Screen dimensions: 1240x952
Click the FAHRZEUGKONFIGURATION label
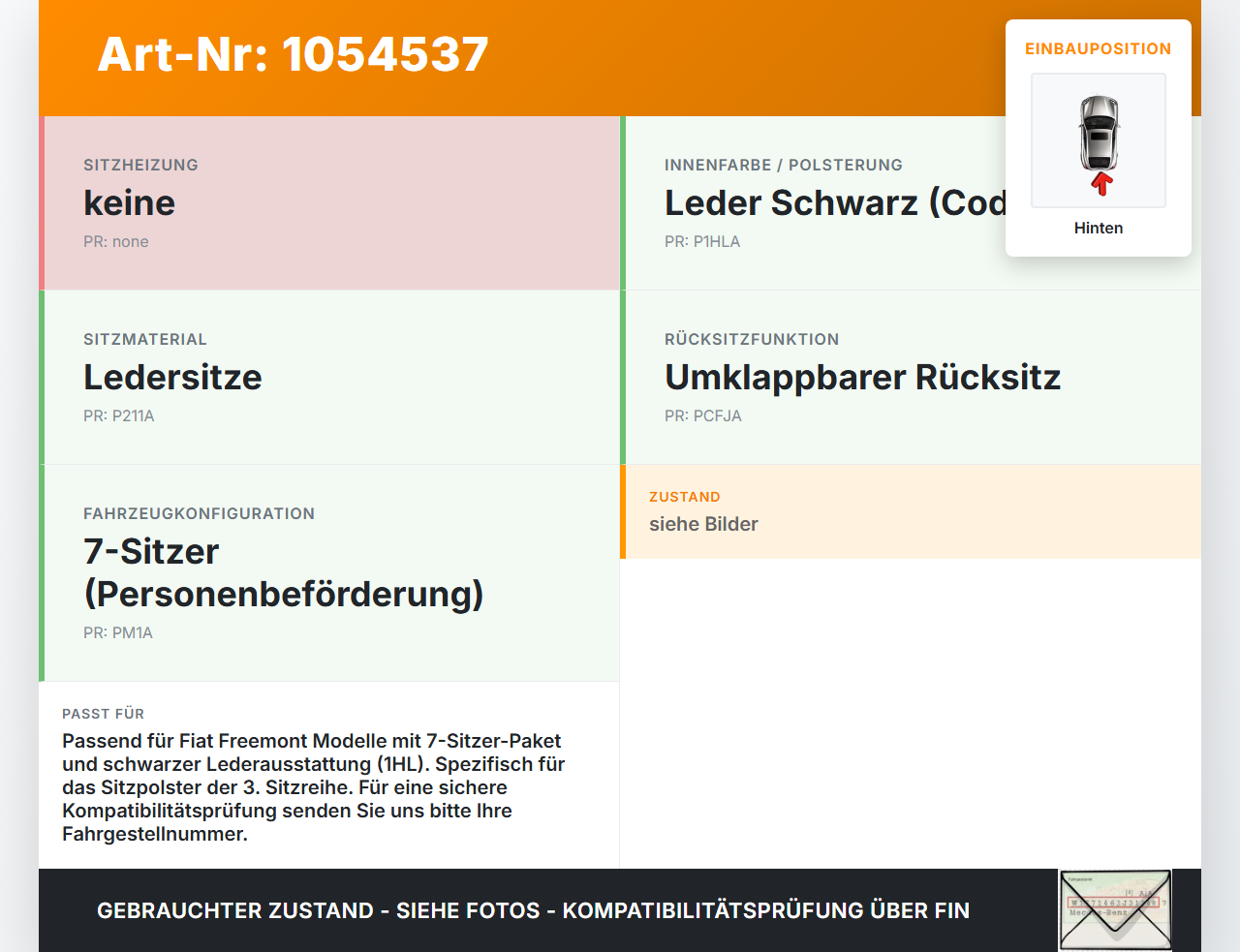coord(199,513)
